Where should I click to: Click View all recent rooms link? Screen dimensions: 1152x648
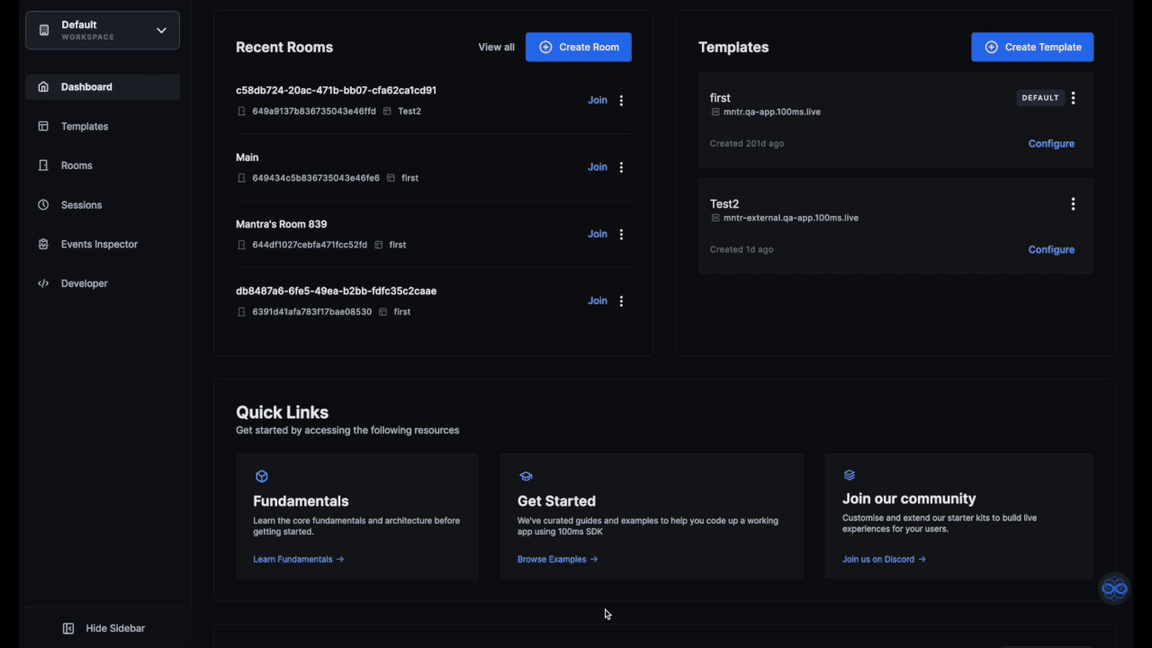point(496,47)
